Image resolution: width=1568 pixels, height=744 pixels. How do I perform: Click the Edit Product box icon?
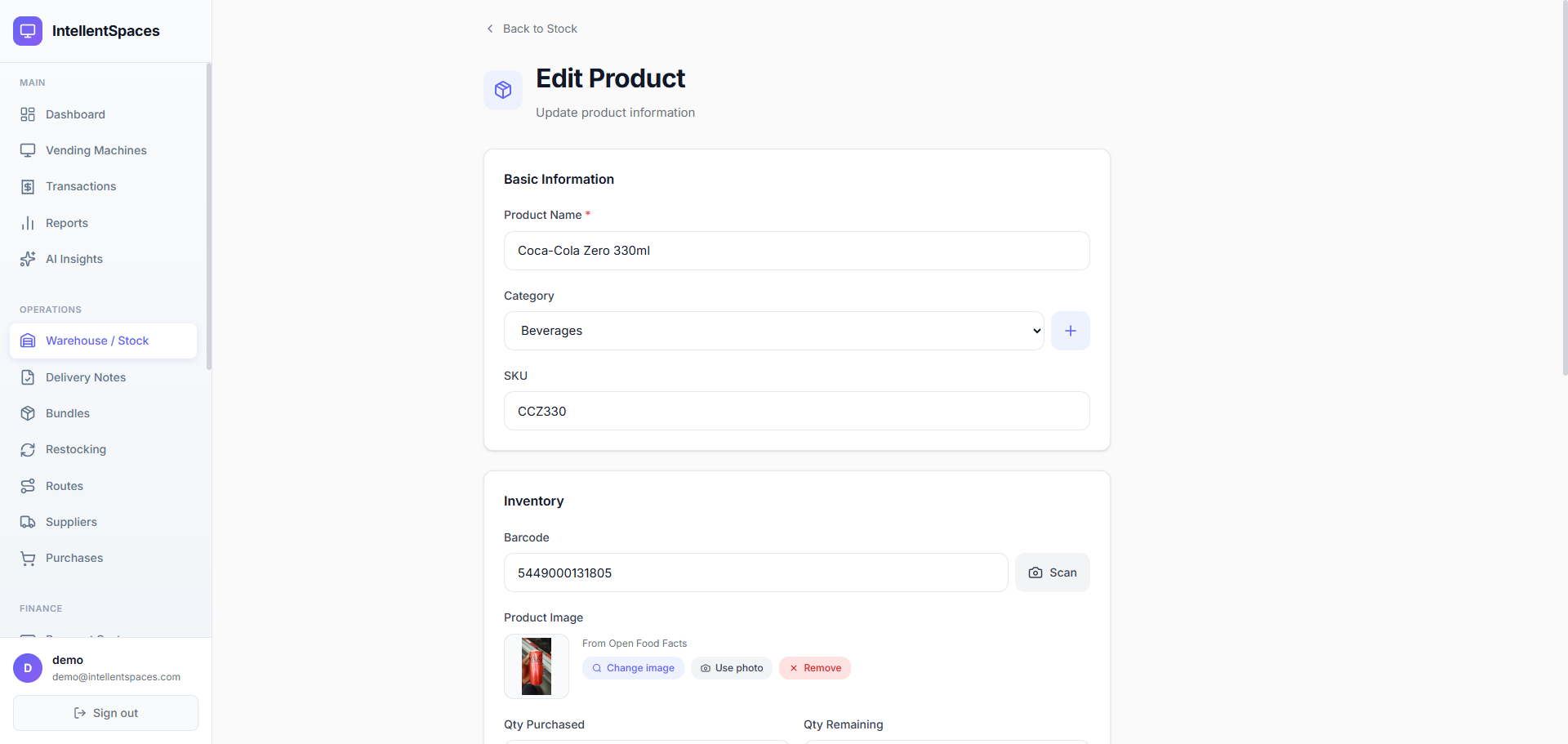503,90
